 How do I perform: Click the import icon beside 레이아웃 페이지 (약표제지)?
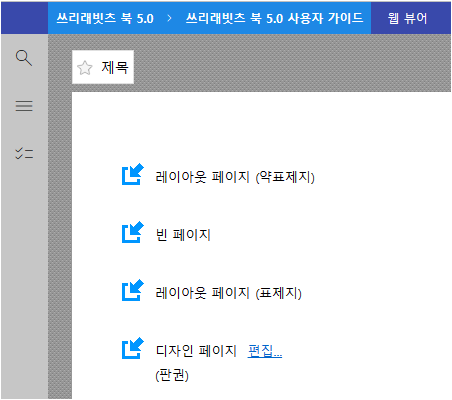(x=133, y=174)
